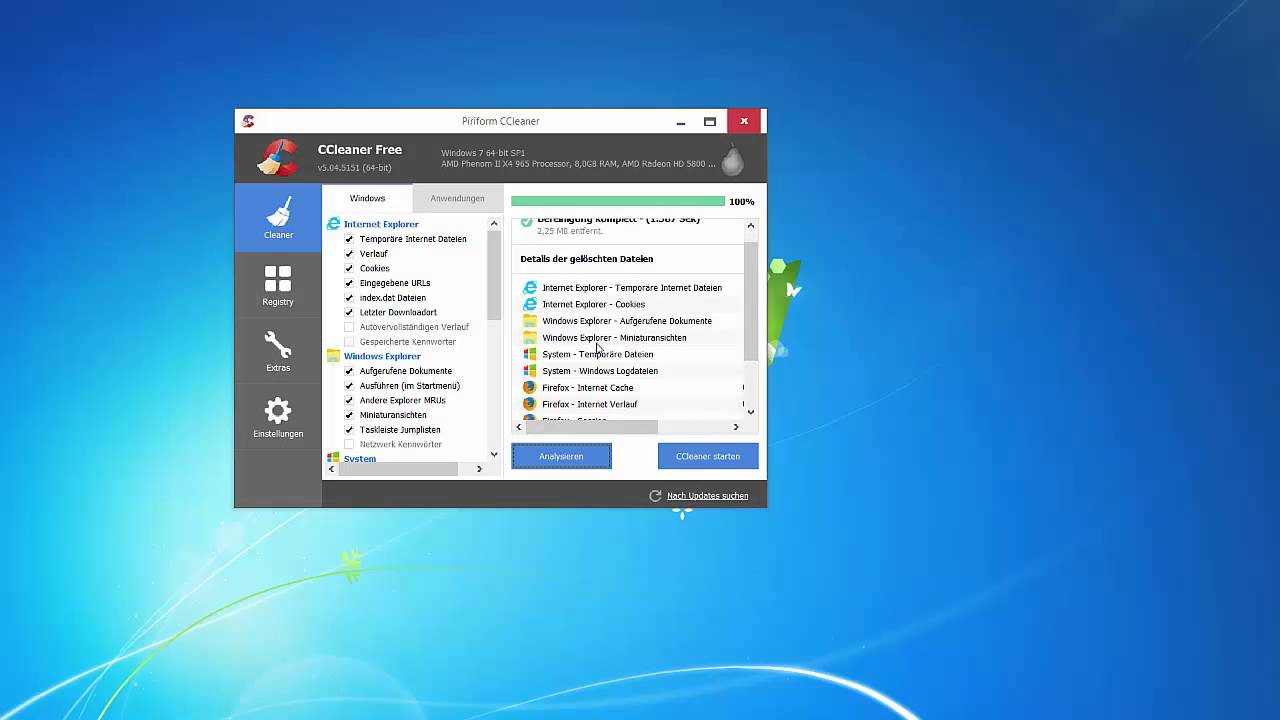Select the System category heading

pyautogui.click(x=360, y=459)
